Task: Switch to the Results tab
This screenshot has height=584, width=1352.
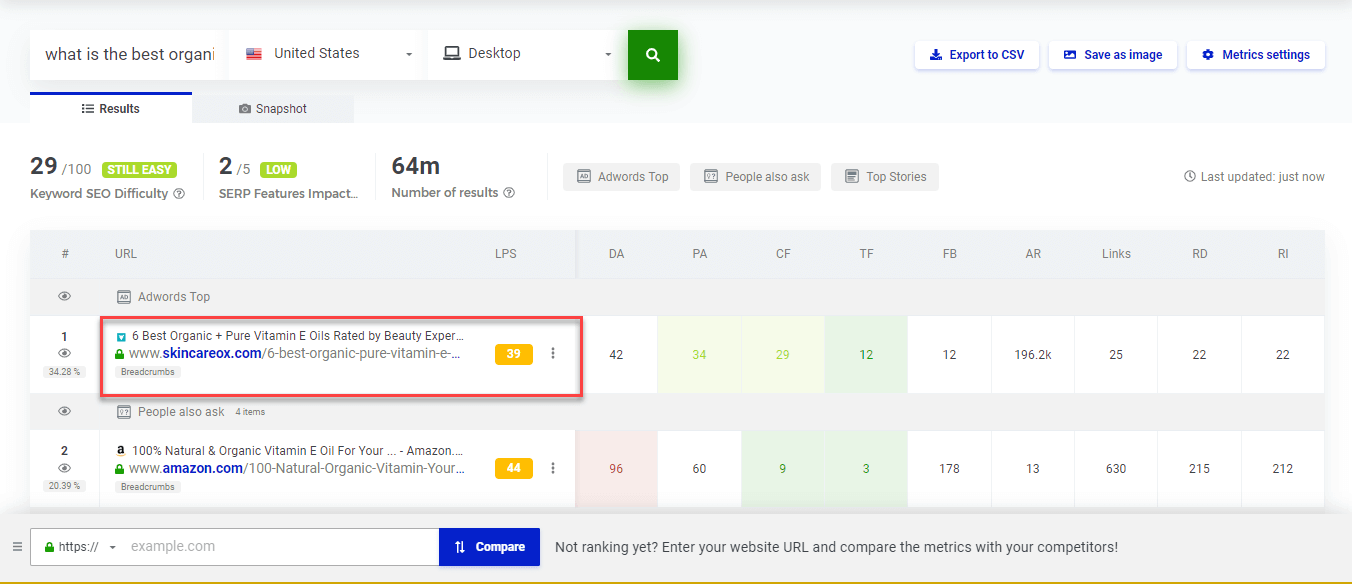Action: 111,108
